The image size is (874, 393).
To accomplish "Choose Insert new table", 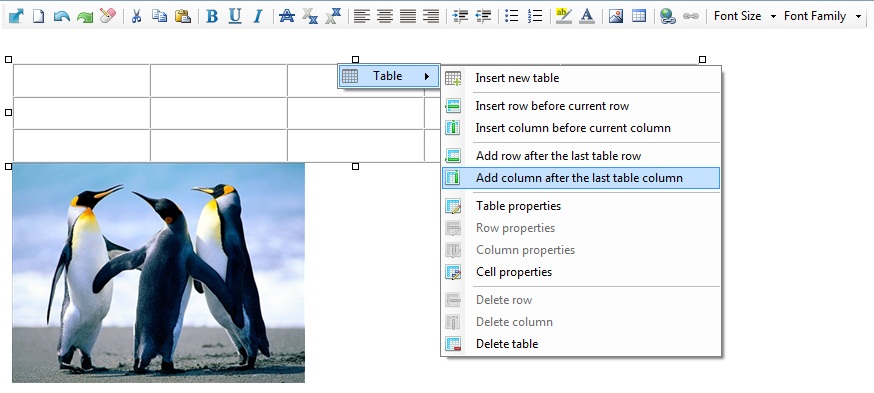I will [581, 78].
